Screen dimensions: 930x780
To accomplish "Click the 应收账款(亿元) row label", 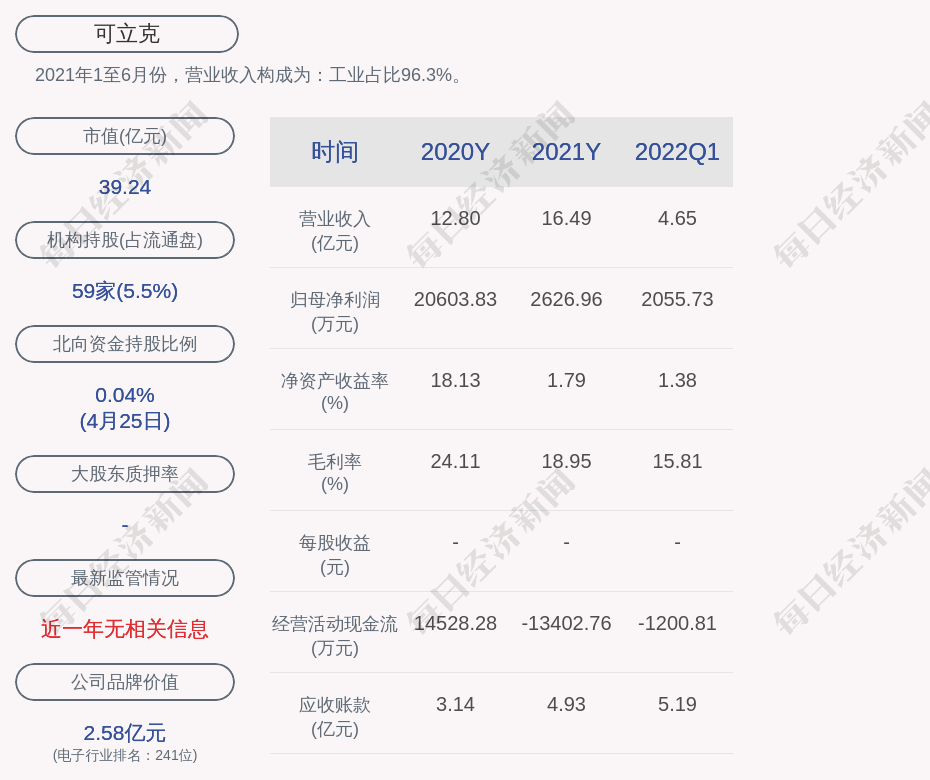I will point(335,717).
